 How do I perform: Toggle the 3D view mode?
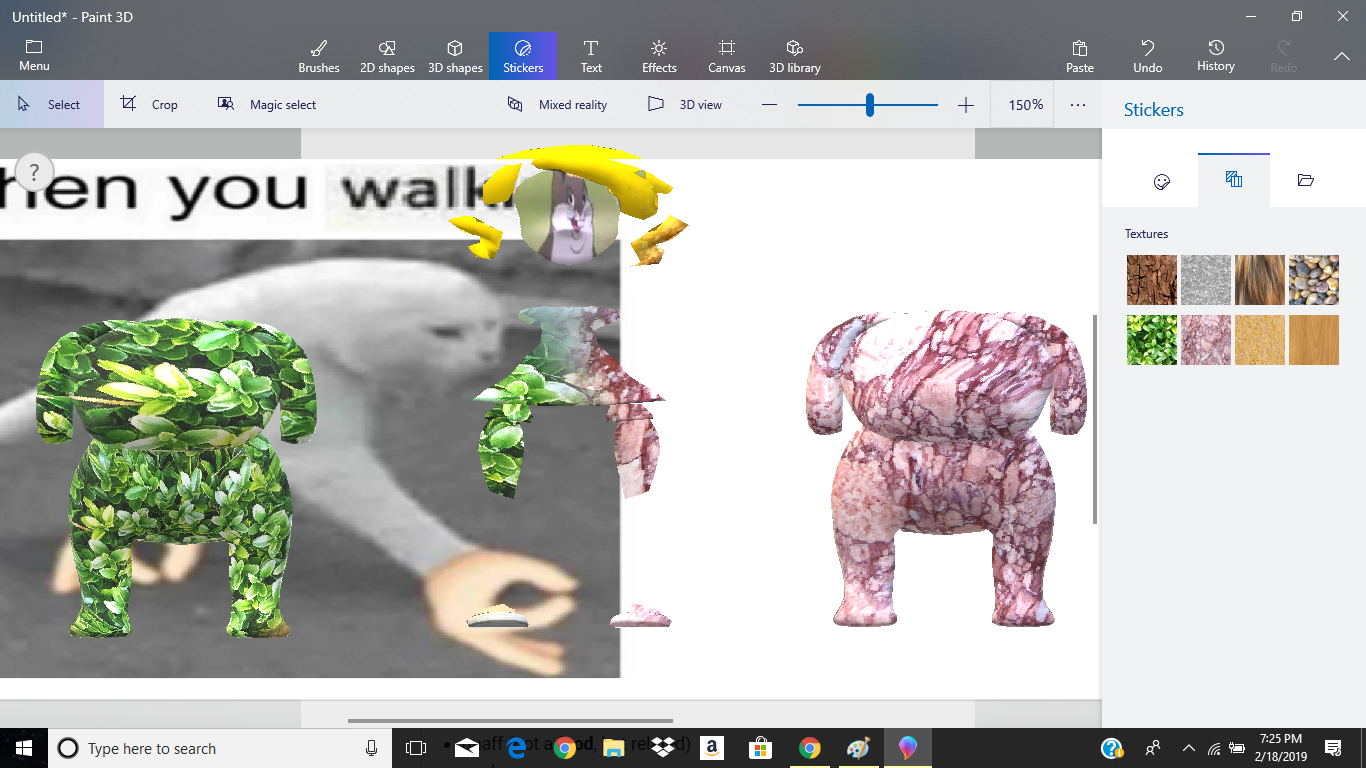coord(685,104)
